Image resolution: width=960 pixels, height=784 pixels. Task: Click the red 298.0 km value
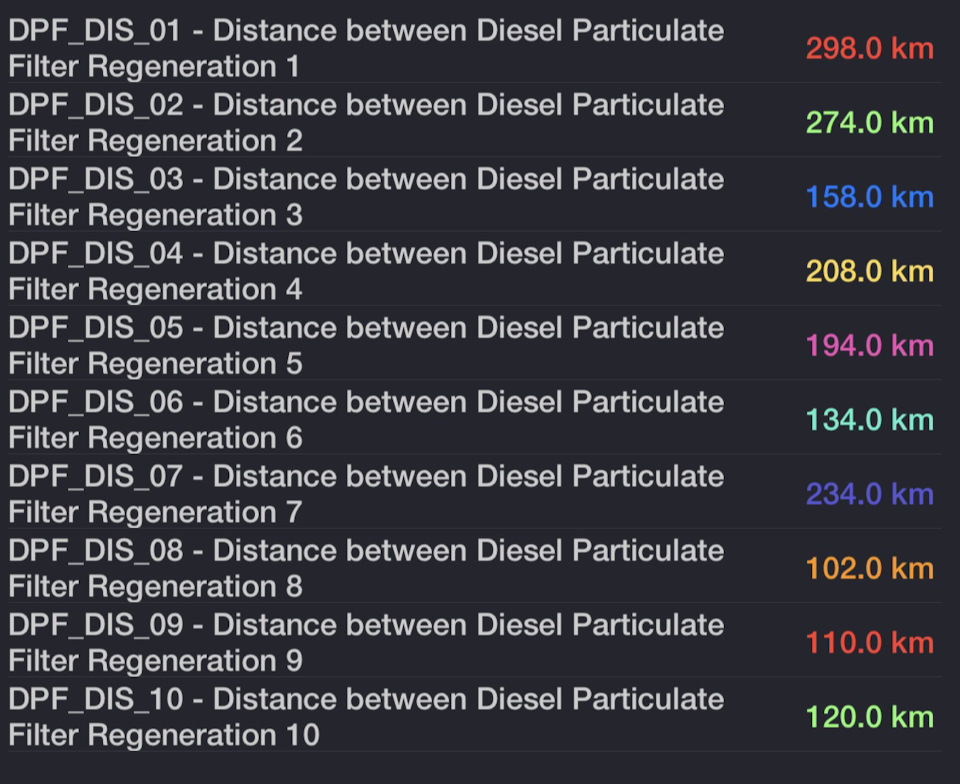coord(869,48)
